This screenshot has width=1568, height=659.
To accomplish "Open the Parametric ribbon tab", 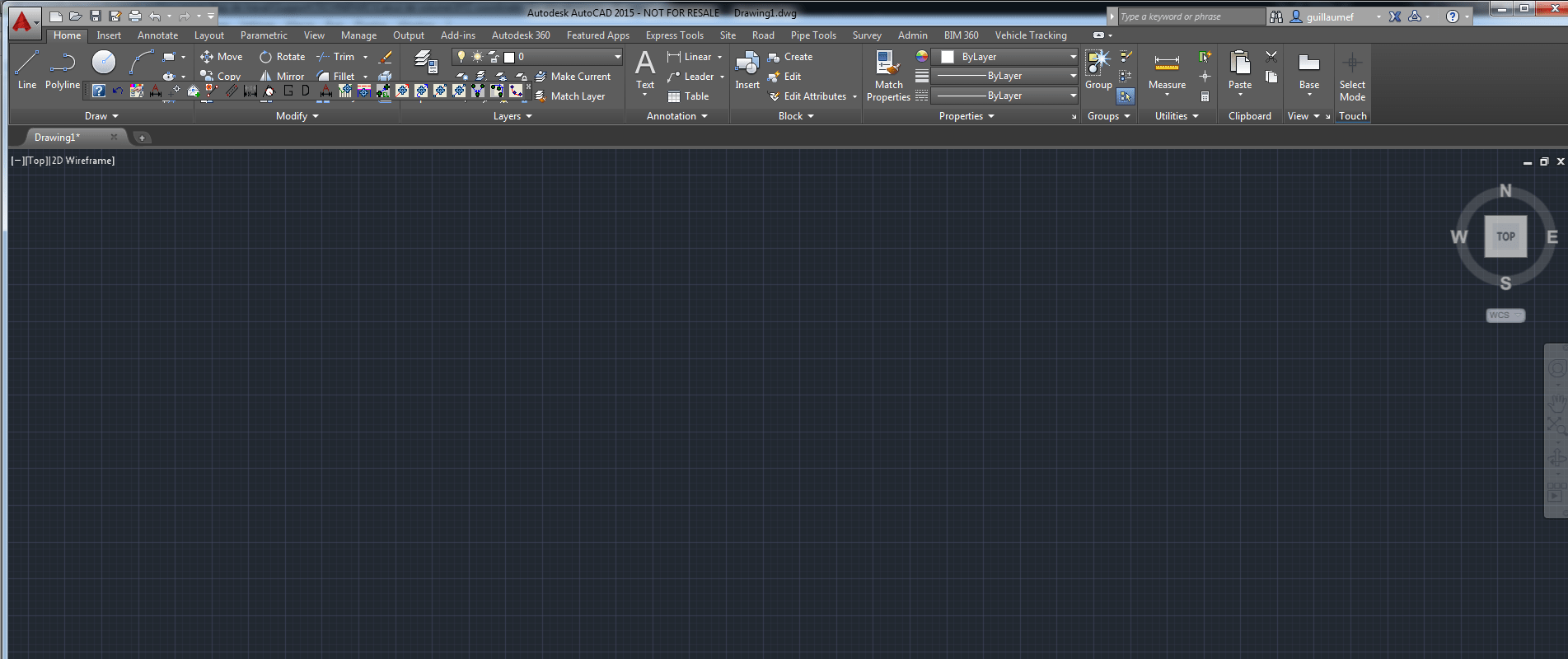I will coord(264,35).
